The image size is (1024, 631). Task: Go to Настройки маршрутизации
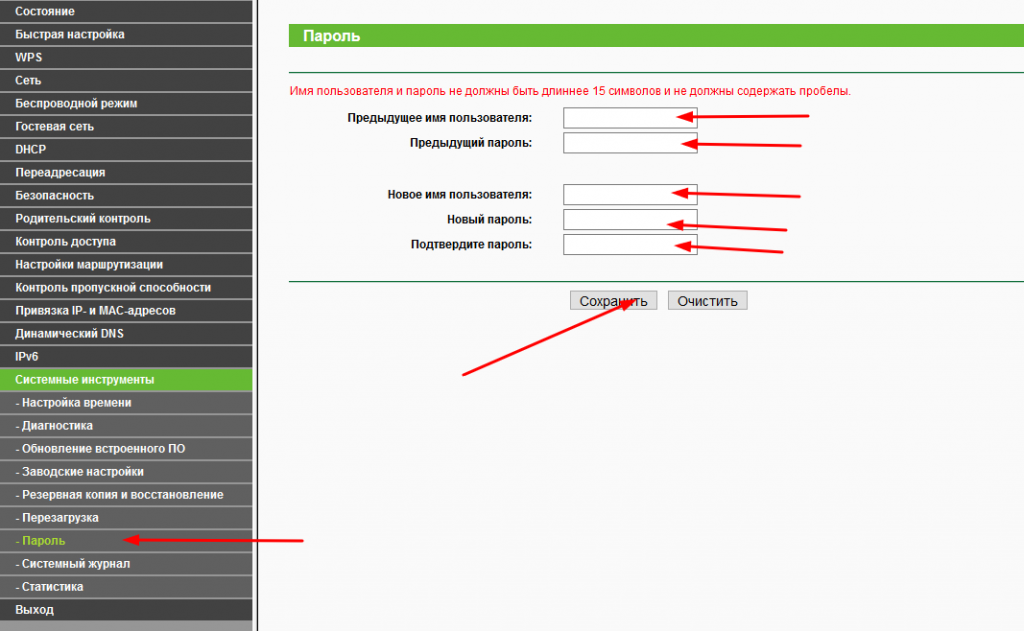coord(126,265)
